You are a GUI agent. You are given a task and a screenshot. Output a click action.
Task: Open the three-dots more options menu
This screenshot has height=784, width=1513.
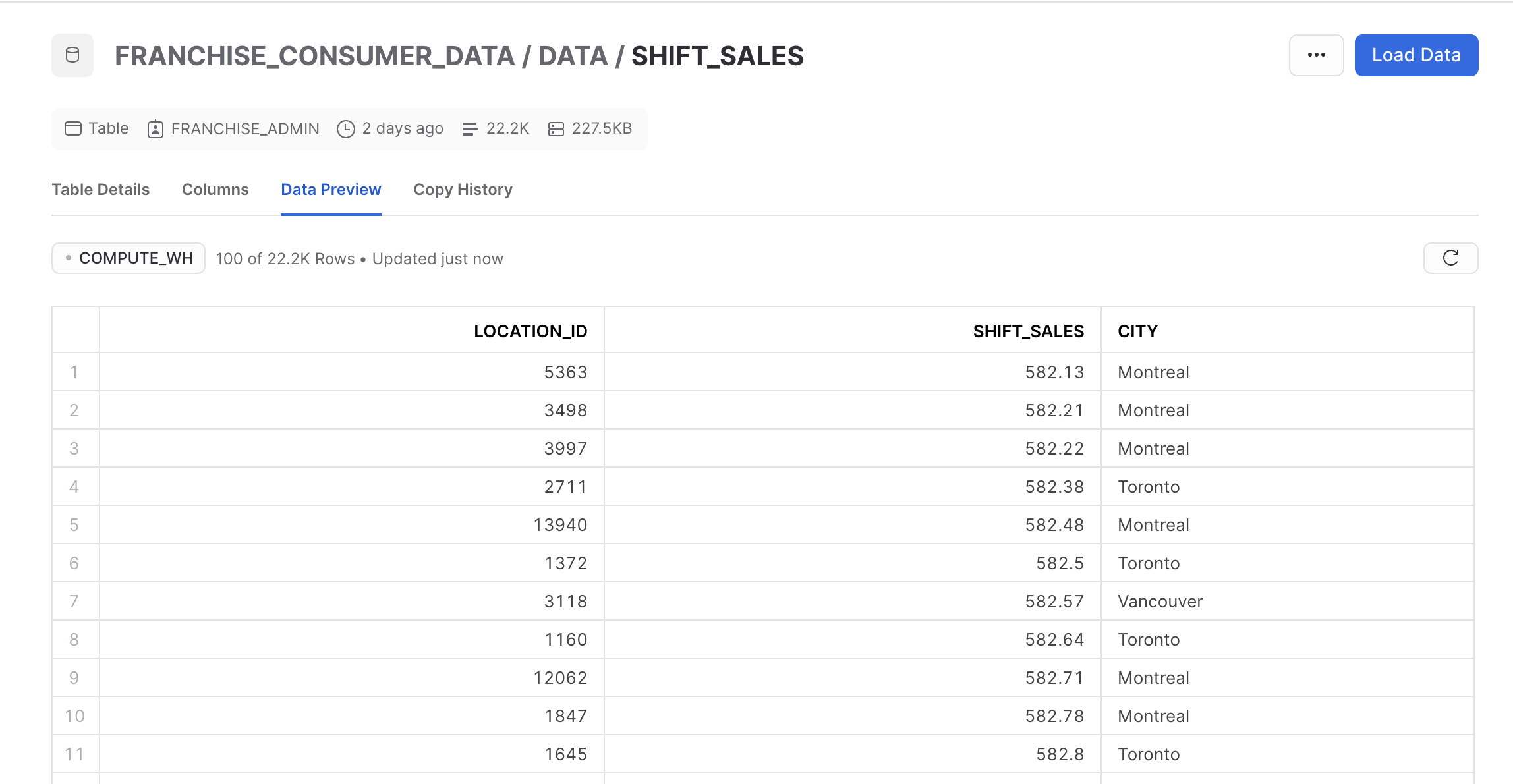[1316, 55]
